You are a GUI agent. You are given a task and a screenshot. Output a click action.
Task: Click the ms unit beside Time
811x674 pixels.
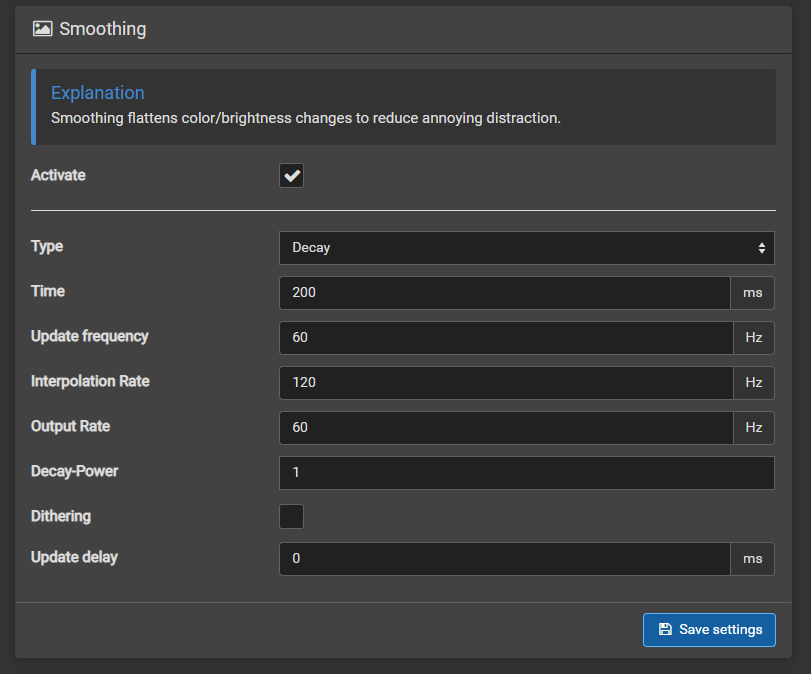[x=752, y=293]
